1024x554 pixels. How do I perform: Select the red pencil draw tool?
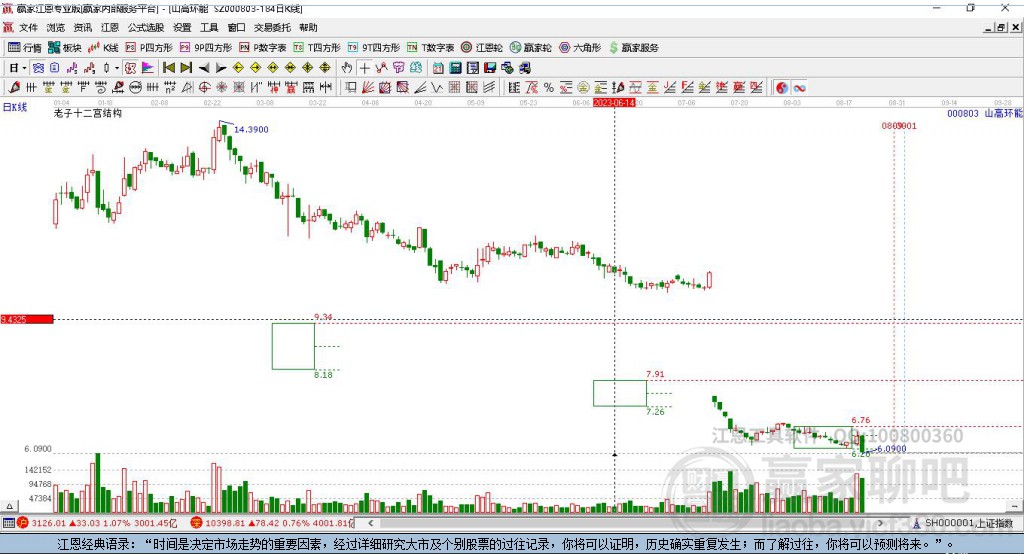coord(14,88)
